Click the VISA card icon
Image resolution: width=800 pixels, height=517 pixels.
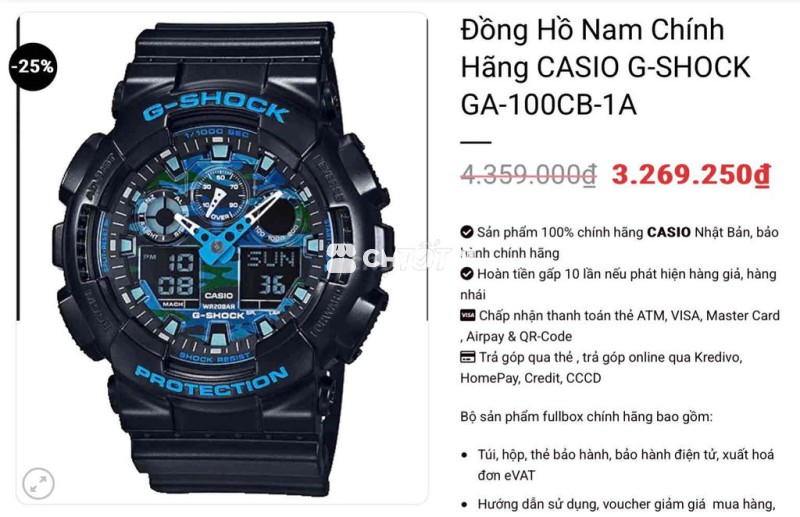[x=467, y=315]
